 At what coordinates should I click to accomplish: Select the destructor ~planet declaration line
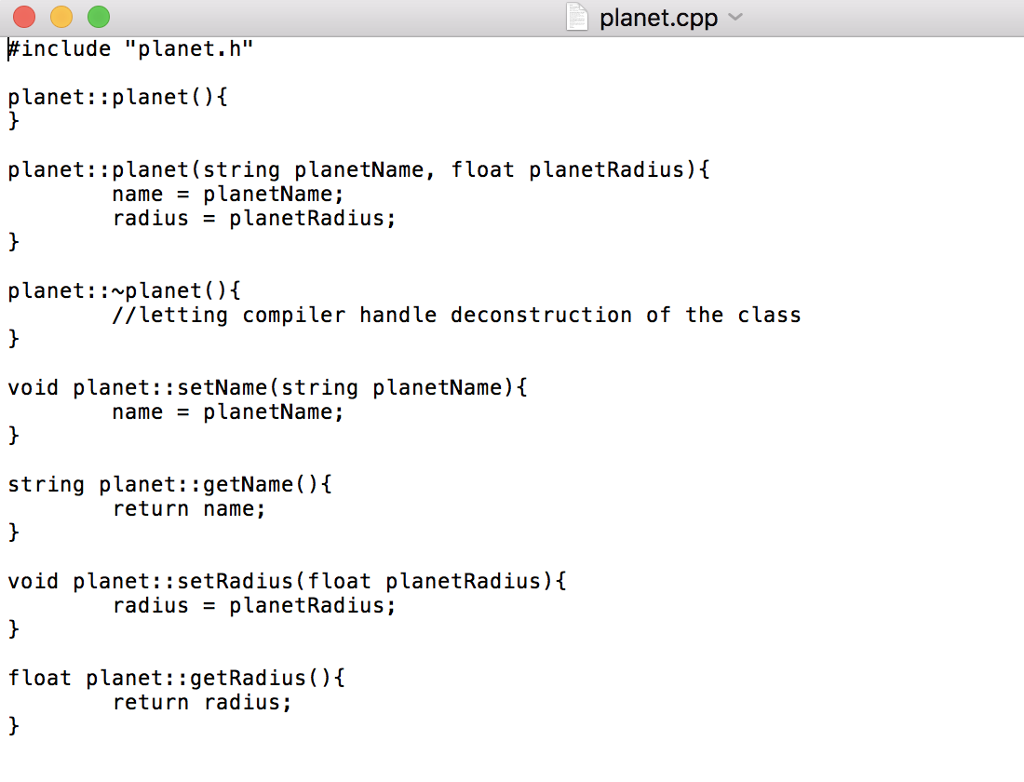click(122, 290)
